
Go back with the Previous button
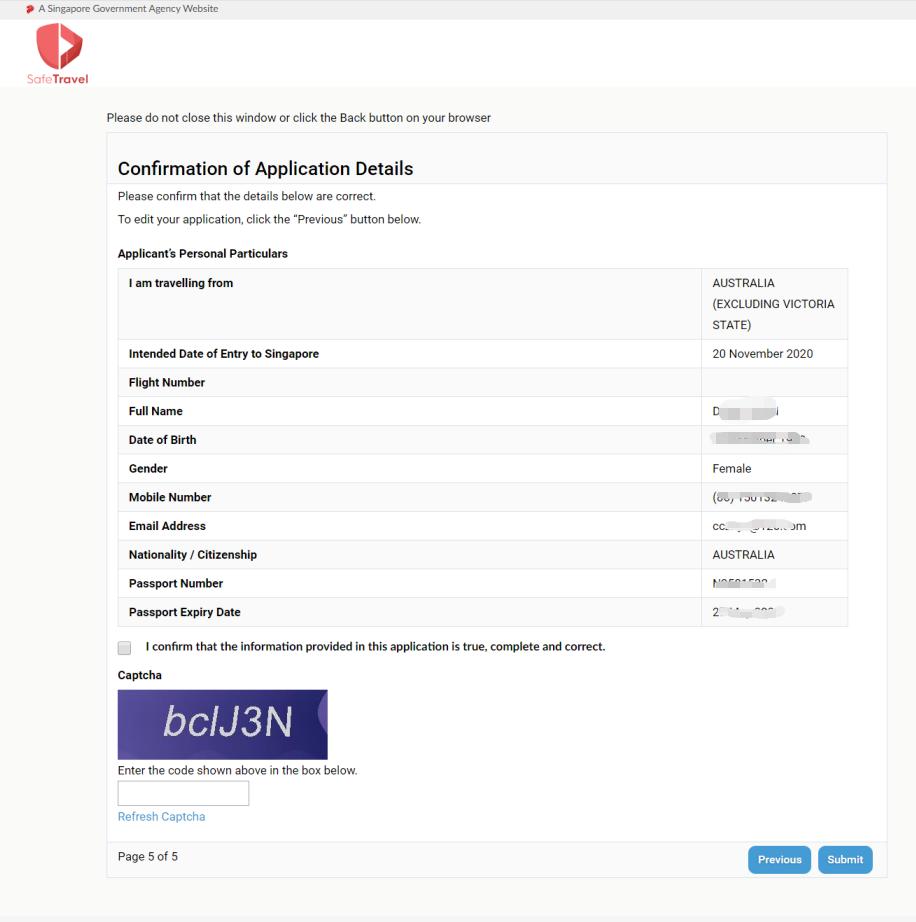pyautogui.click(x=779, y=860)
